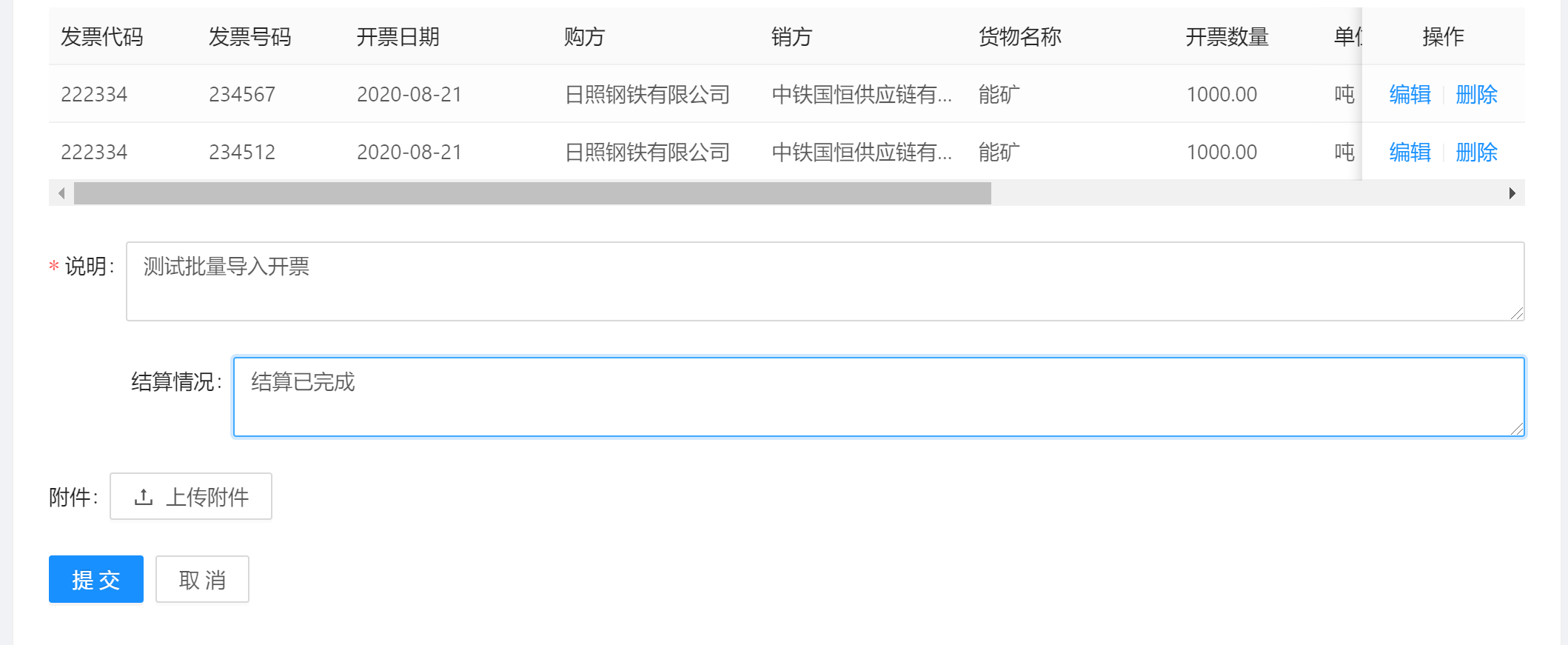Edit the invoice row numbered 234512
The width and height of the screenshot is (1568, 645).
1410,152
